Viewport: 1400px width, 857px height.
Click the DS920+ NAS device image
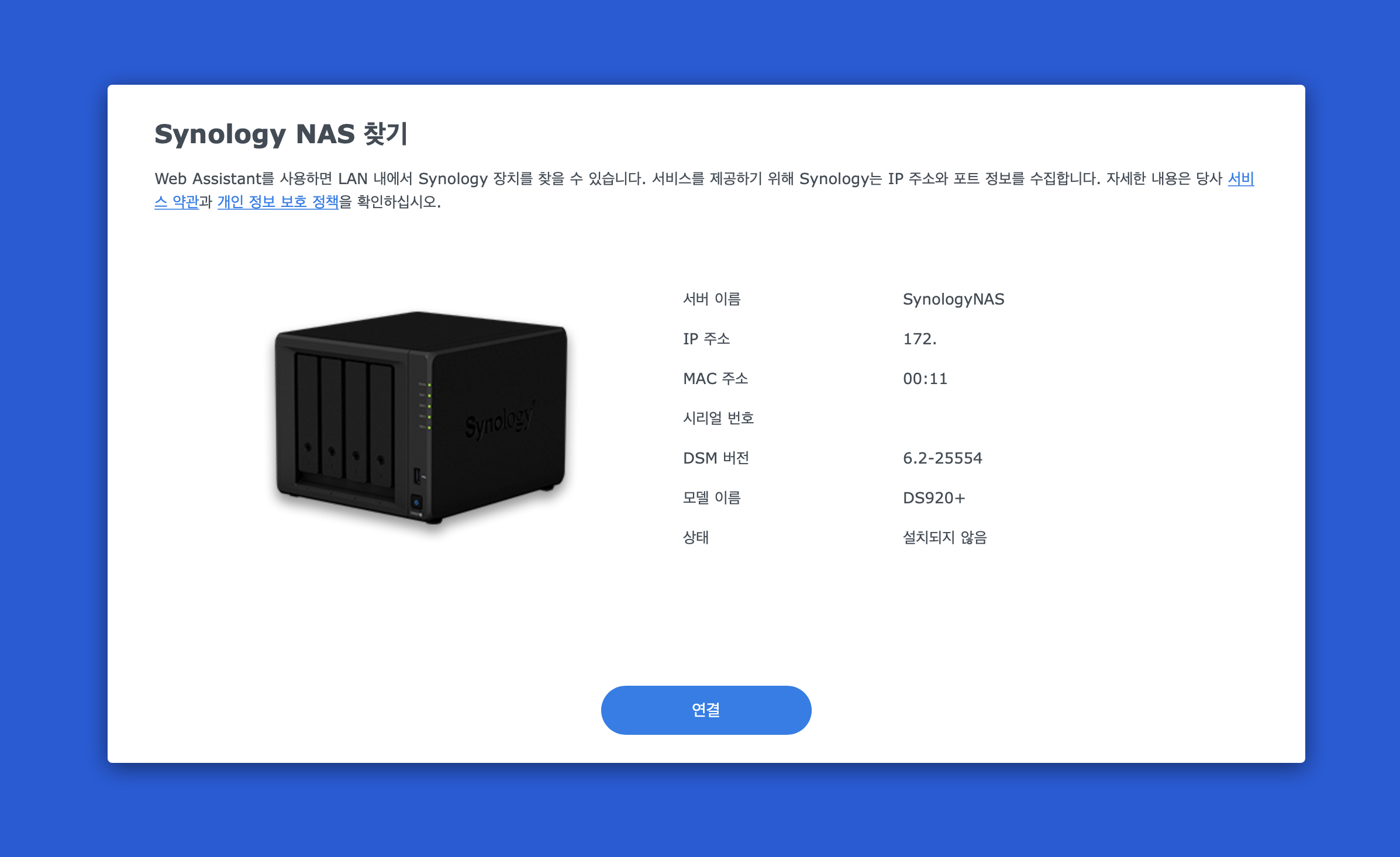coord(421,417)
